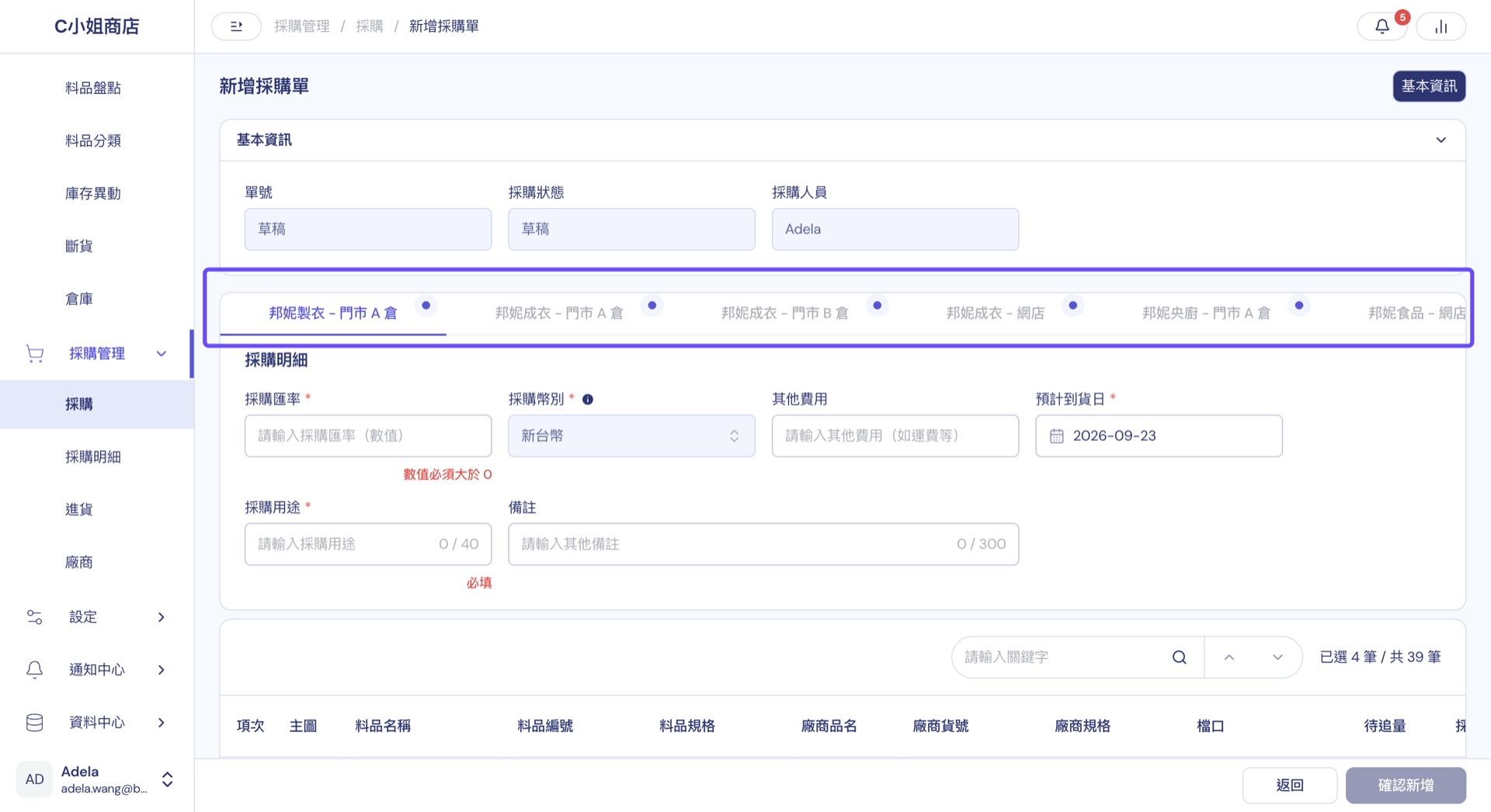1491x812 pixels.
Task: Click the calendar icon in 預計到貨日 field
Action: coord(1056,436)
